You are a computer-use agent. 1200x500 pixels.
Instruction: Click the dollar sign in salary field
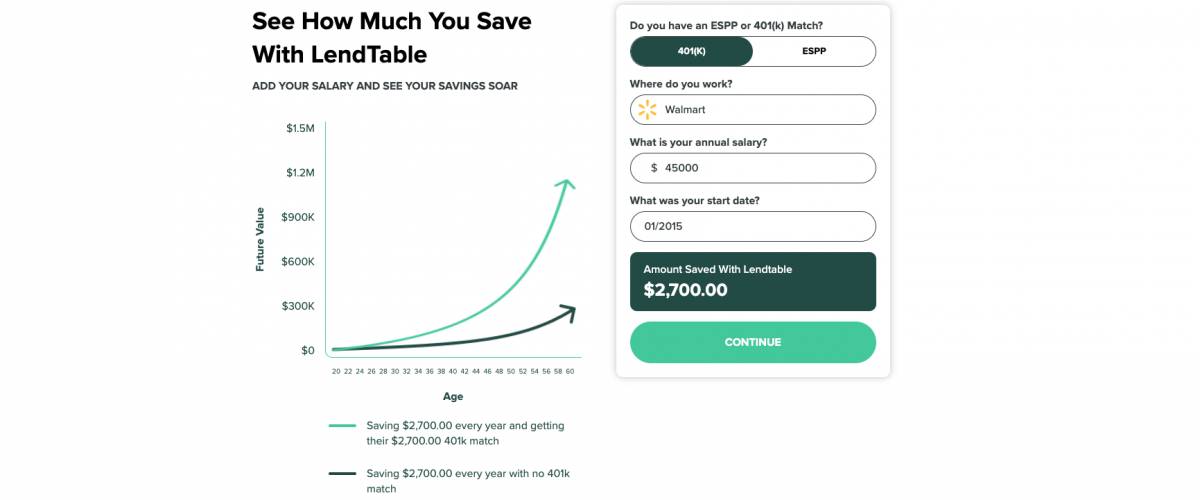click(x=654, y=168)
